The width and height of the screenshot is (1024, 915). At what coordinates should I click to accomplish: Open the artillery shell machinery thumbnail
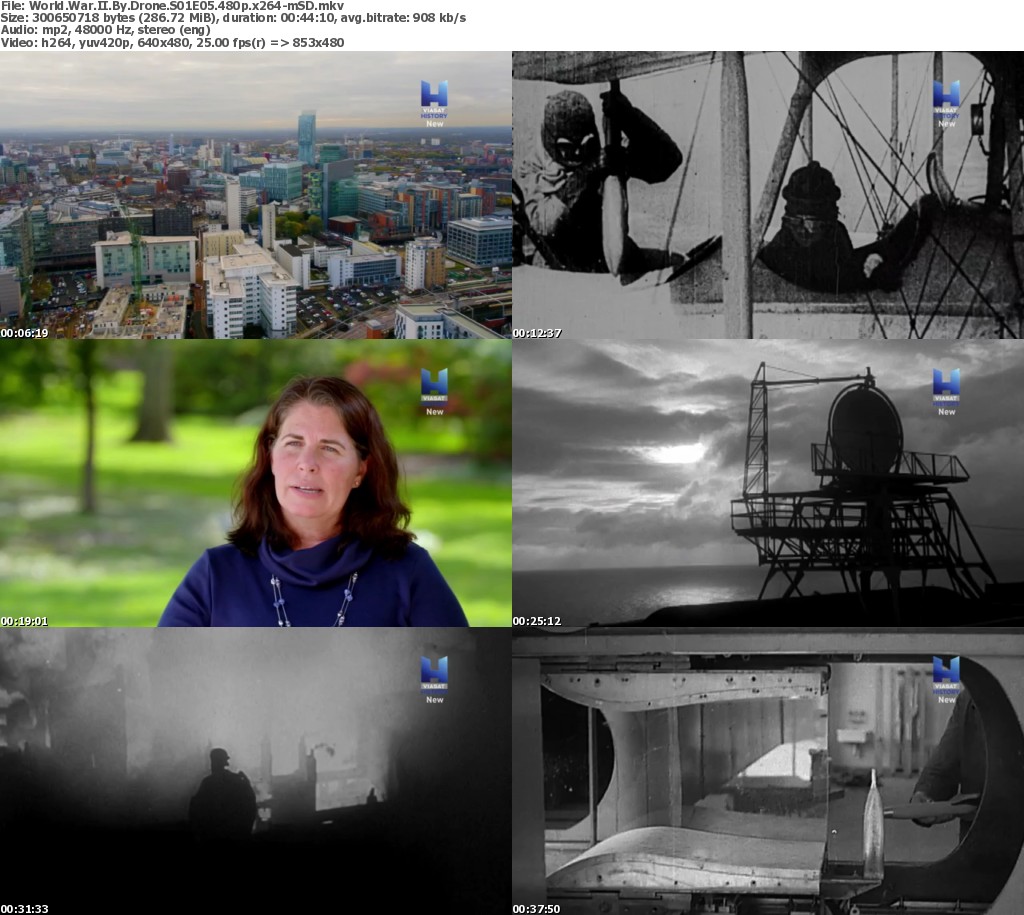tap(767, 771)
